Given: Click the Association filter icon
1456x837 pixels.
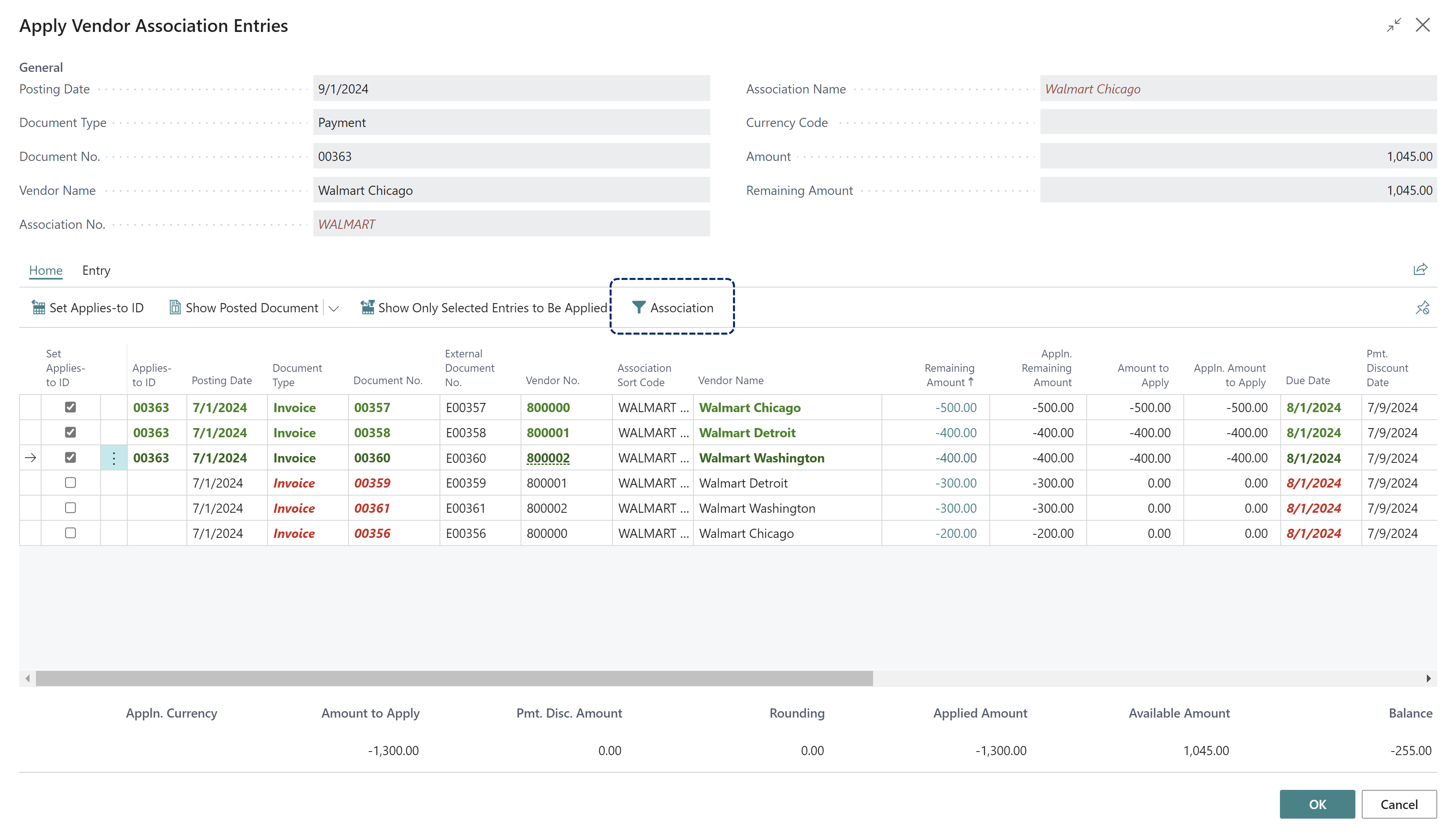Looking at the screenshot, I should tap(638, 307).
